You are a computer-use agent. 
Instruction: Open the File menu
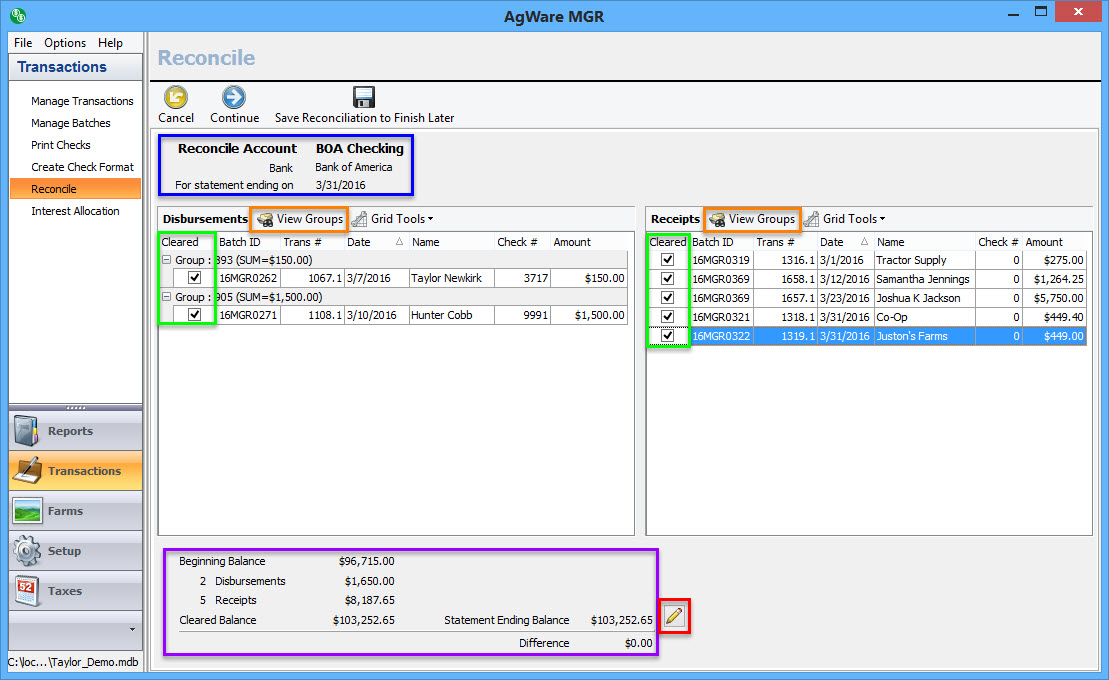click(x=23, y=43)
